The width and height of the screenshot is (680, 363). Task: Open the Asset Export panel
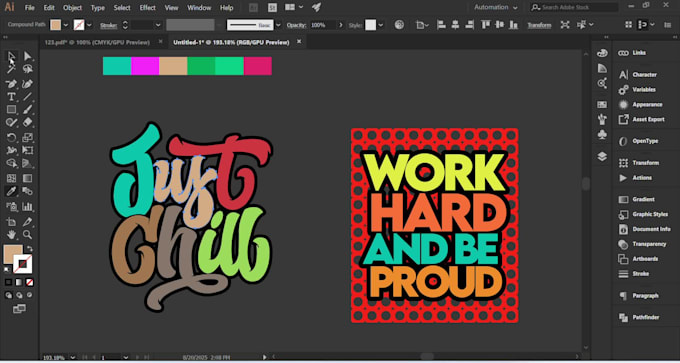(x=648, y=119)
